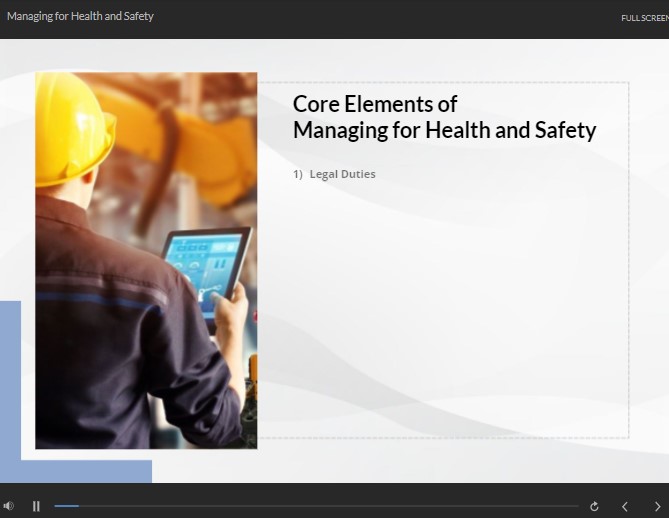
Task: Switch to full screen mode
Action: point(645,18)
